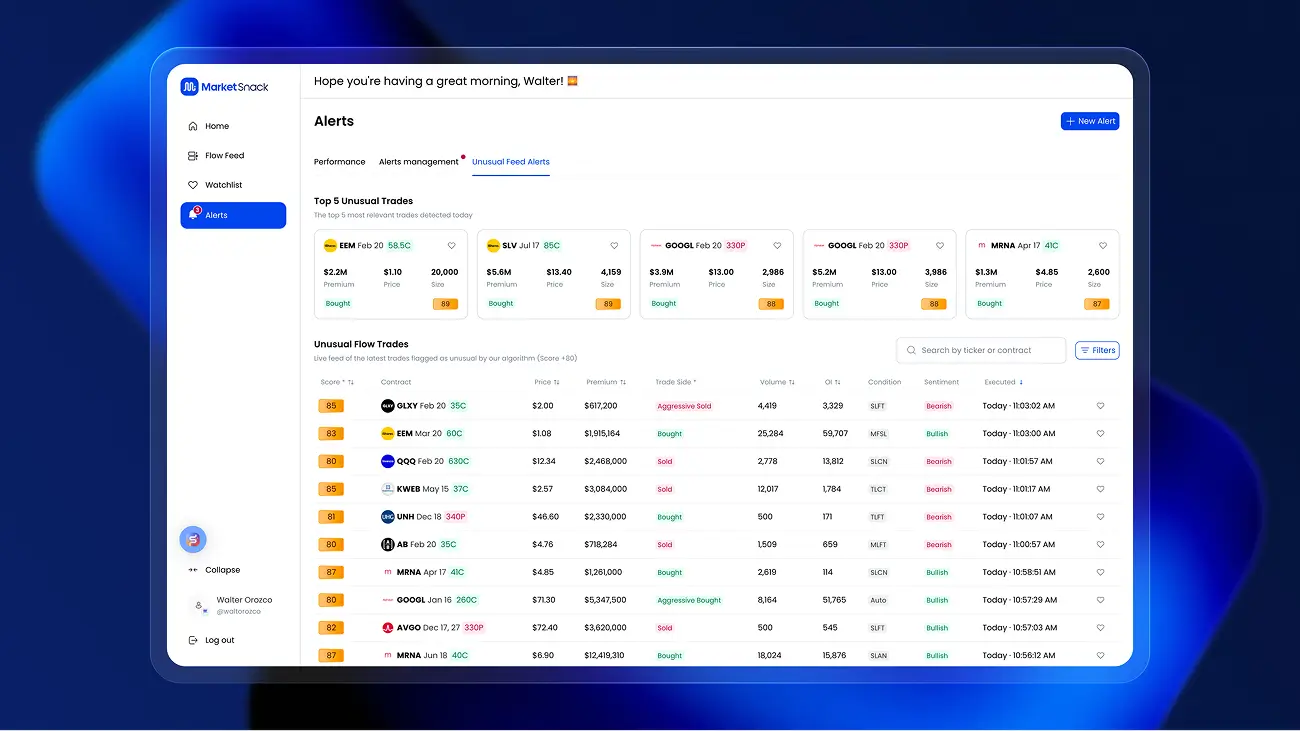Click the search ticker or contract field
The width and height of the screenshot is (1300, 731).
[x=981, y=350]
